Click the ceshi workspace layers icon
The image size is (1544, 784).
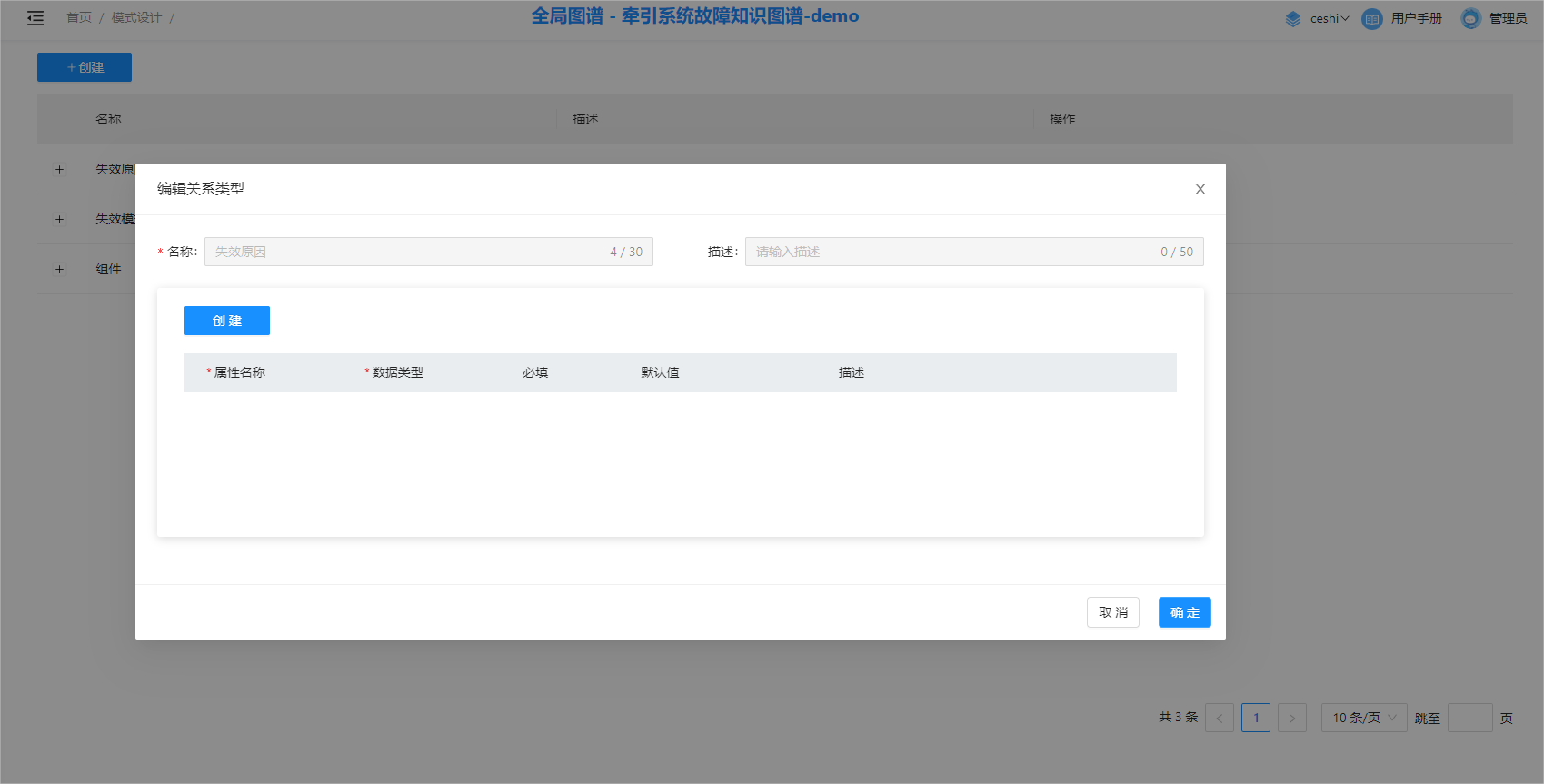[x=1293, y=18]
